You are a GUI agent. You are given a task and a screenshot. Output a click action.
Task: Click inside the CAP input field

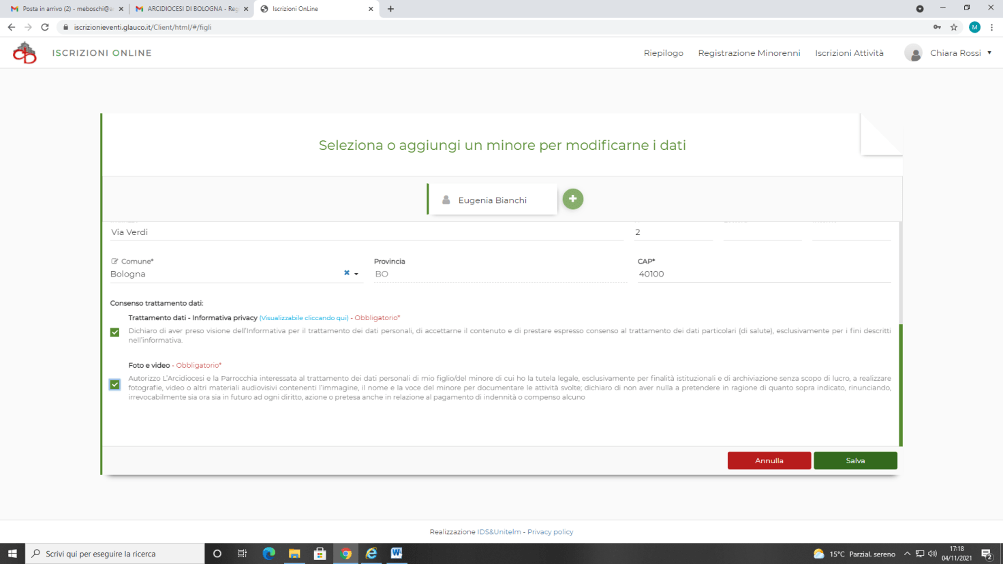coord(762,274)
